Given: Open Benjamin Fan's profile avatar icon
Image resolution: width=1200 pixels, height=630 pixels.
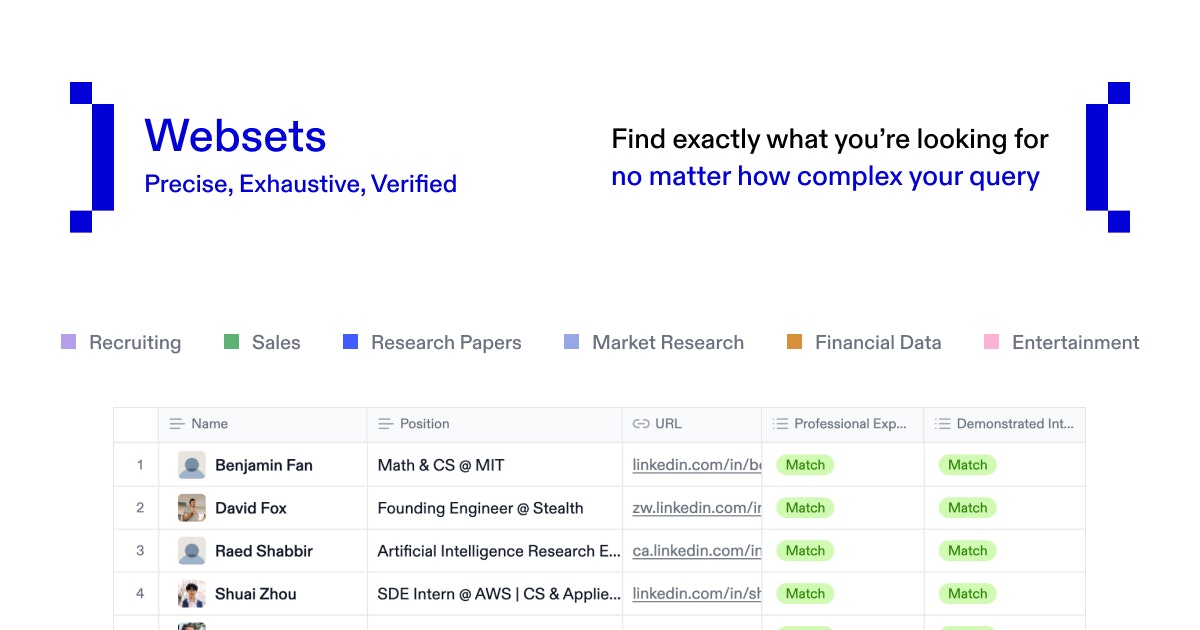Looking at the screenshot, I should click(x=193, y=464).
